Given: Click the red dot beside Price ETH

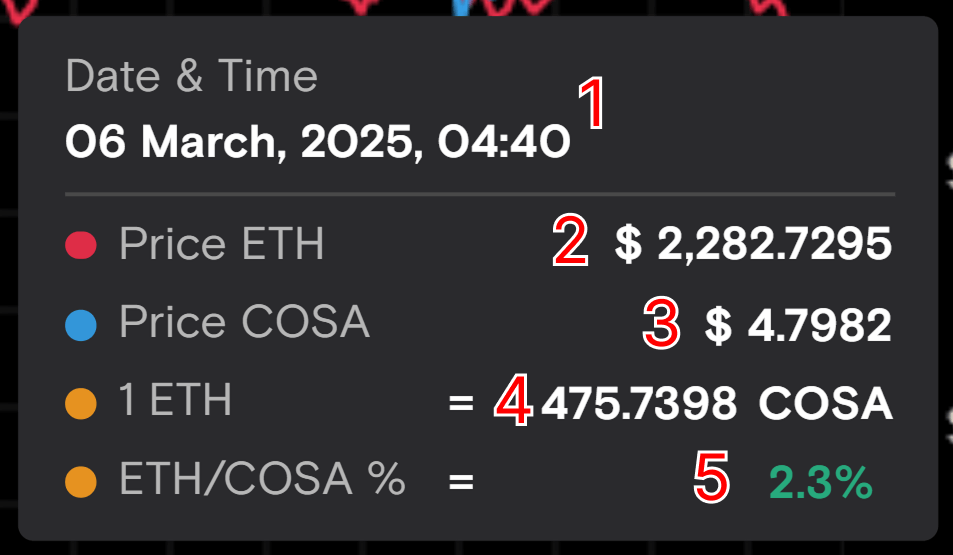Looking at the screenshot, I should point(80,246).
